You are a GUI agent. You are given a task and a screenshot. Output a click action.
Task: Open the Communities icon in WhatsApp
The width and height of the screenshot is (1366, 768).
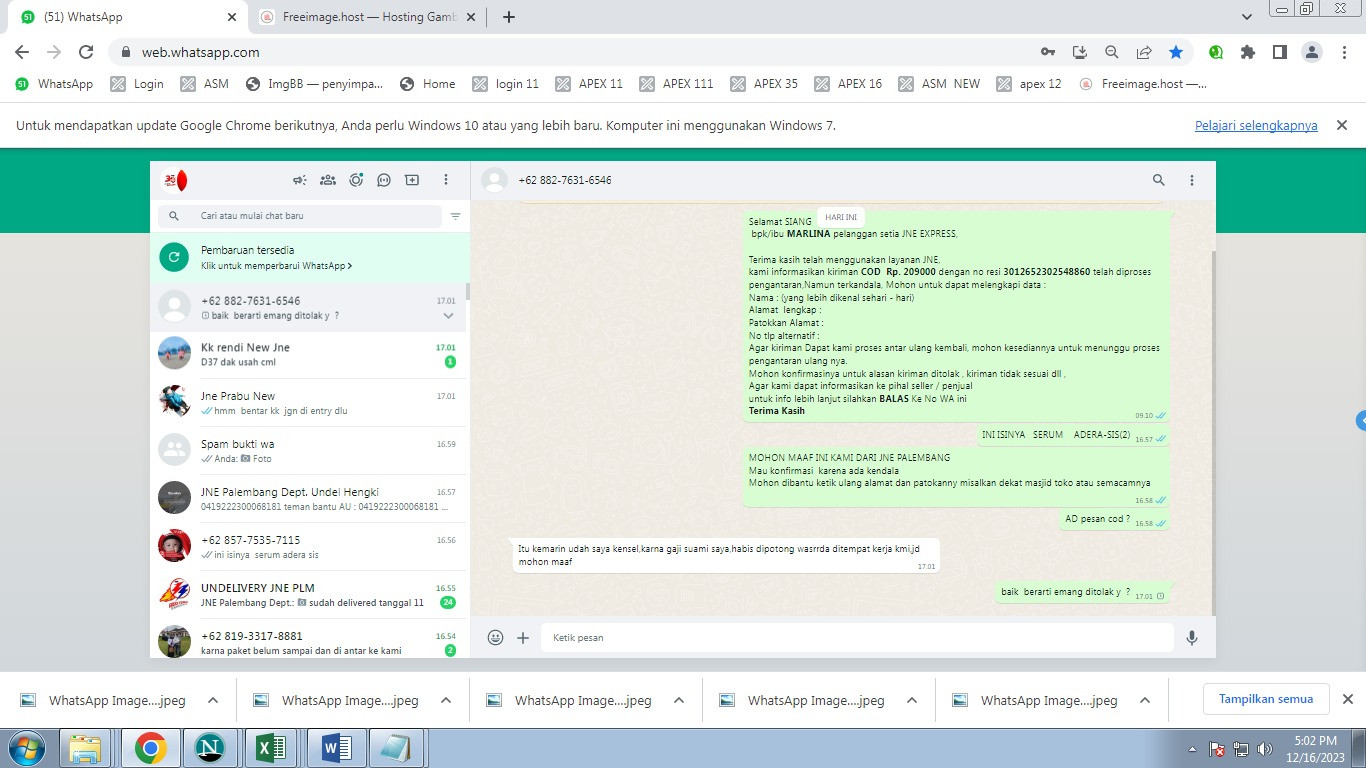327,180
